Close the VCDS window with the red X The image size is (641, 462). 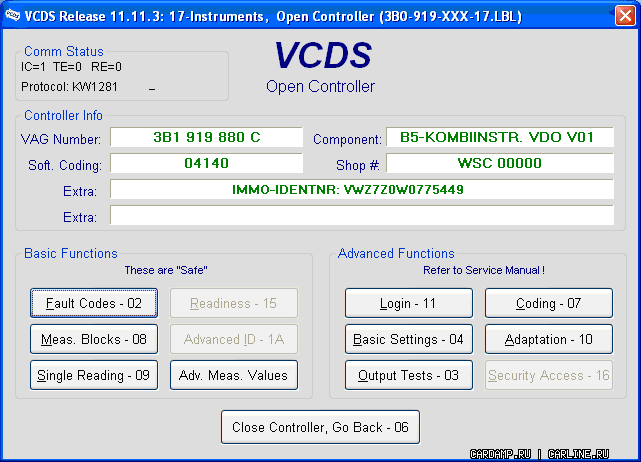click(x=625, y=16)
